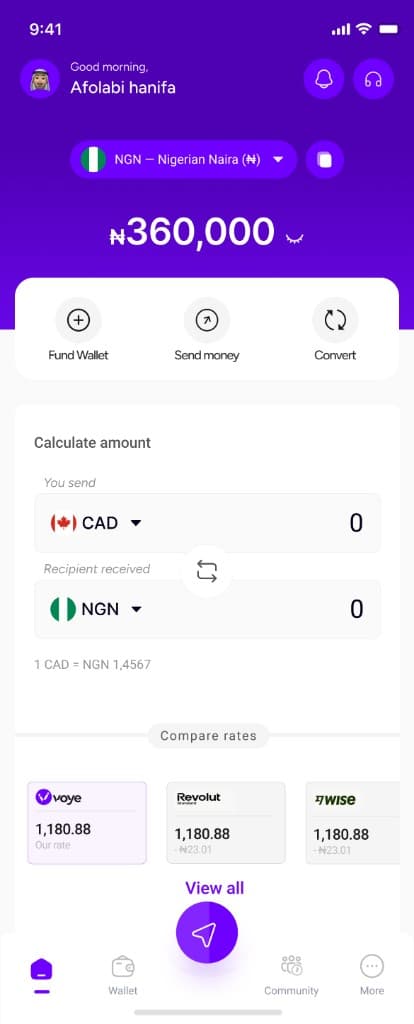Open notifications bell icon

pos(324,79)
